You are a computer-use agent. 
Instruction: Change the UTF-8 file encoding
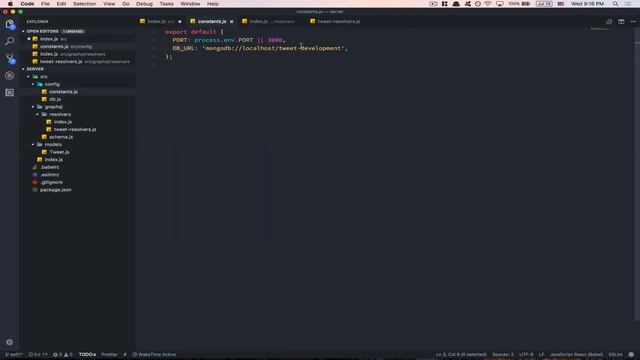[x=526, y=355]
